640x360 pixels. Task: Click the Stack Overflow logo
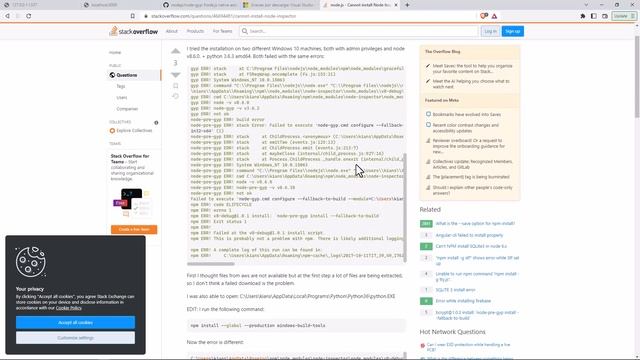pos(133,31)
